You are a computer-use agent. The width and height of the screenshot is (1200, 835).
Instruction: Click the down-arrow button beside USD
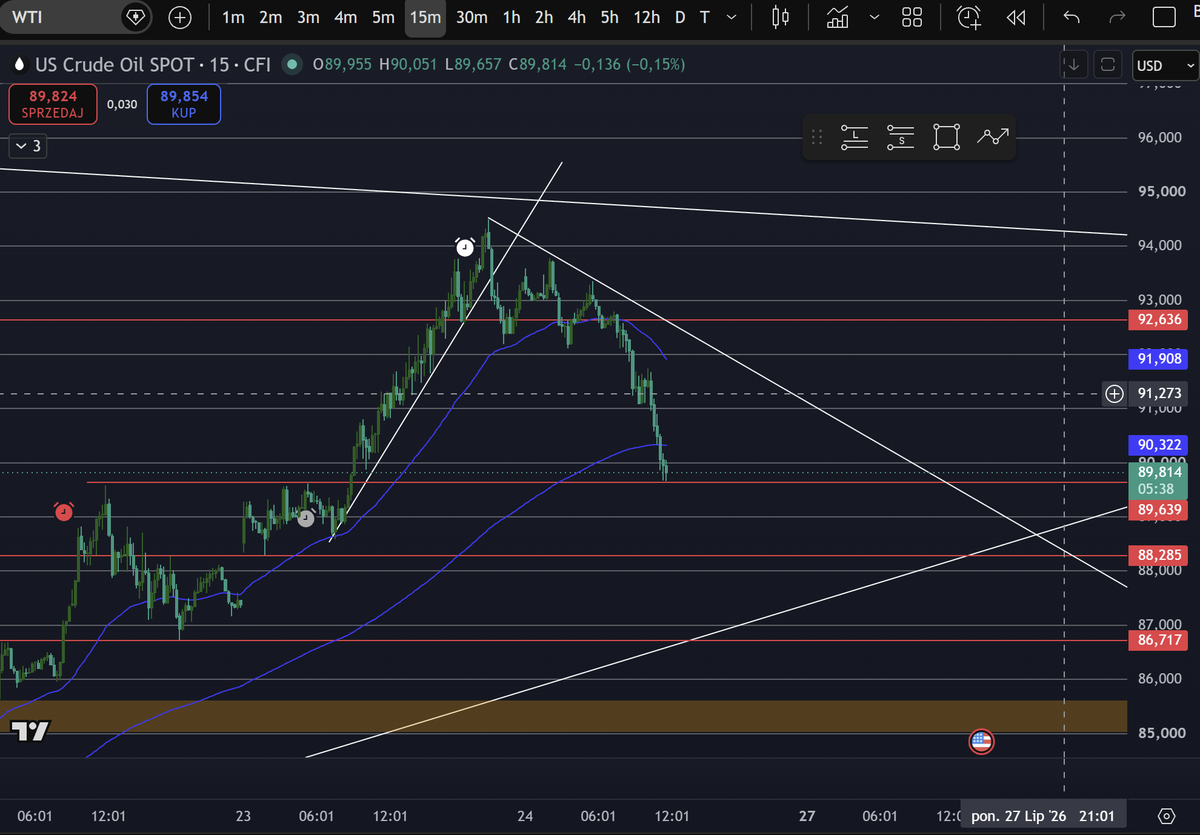1074,65
